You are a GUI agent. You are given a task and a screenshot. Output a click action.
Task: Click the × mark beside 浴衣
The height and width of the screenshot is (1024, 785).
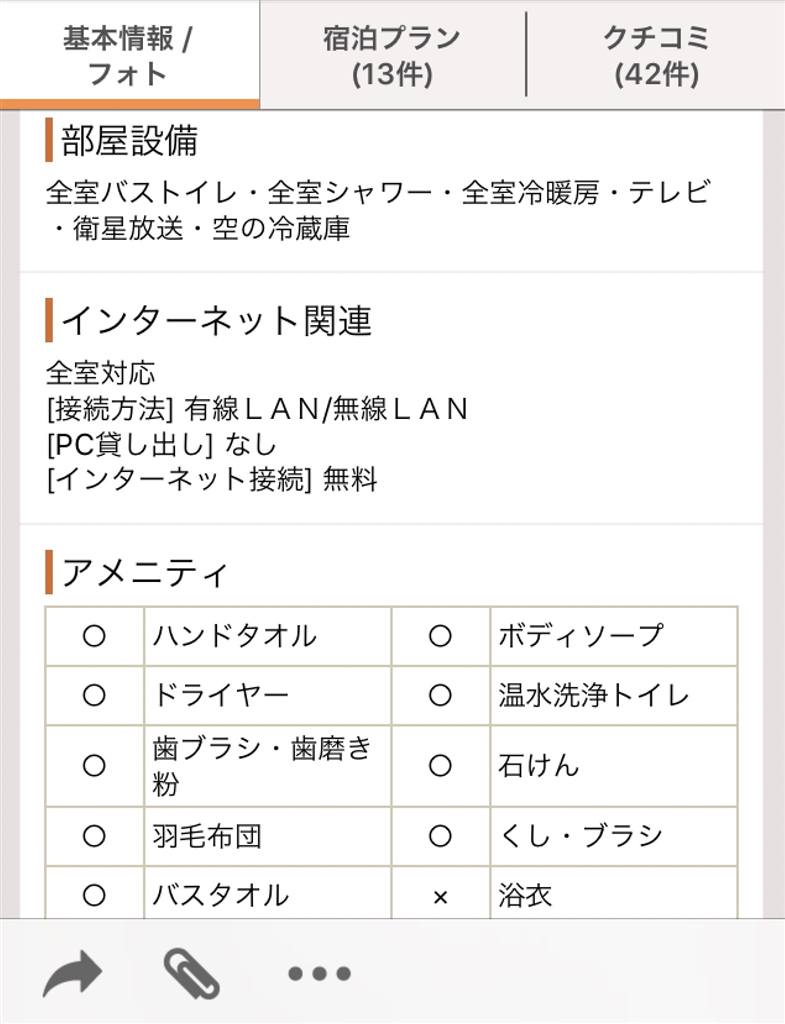pyautogui.click(x=440, y=896)
